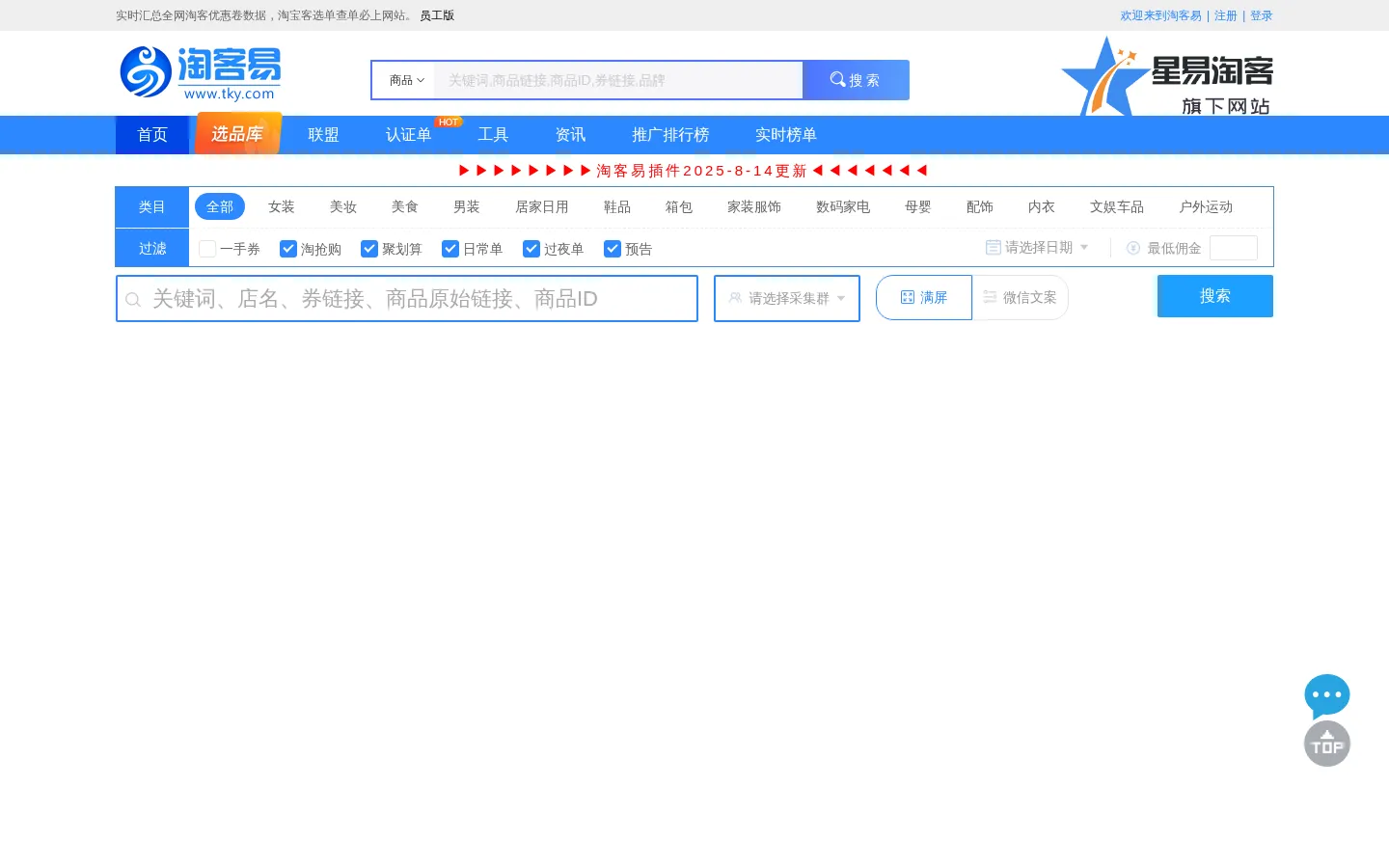
Task: Click the 星易淘客 star logo banner
Action: [1167, 75]
